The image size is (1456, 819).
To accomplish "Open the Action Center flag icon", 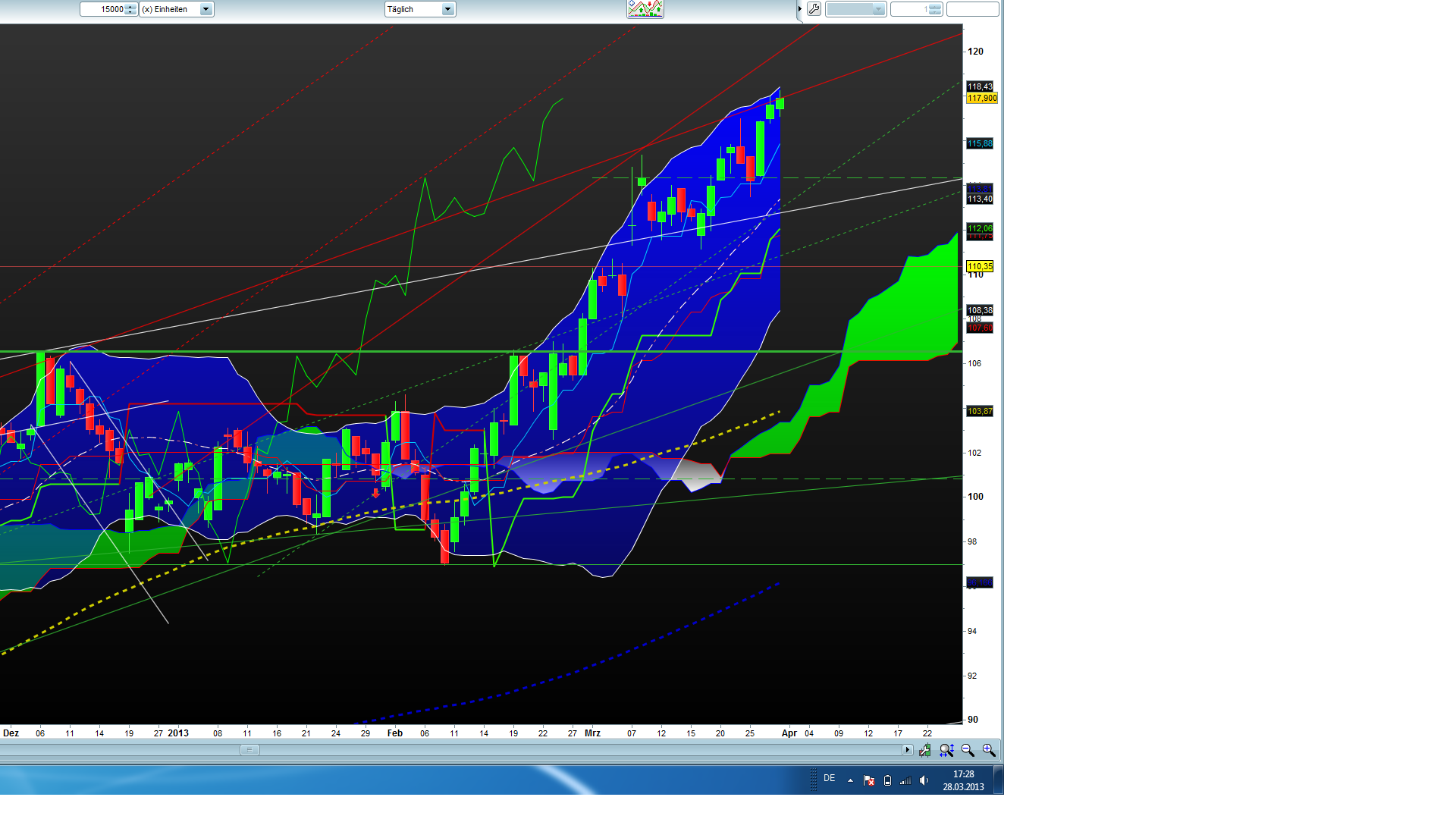I will [869, 780].
